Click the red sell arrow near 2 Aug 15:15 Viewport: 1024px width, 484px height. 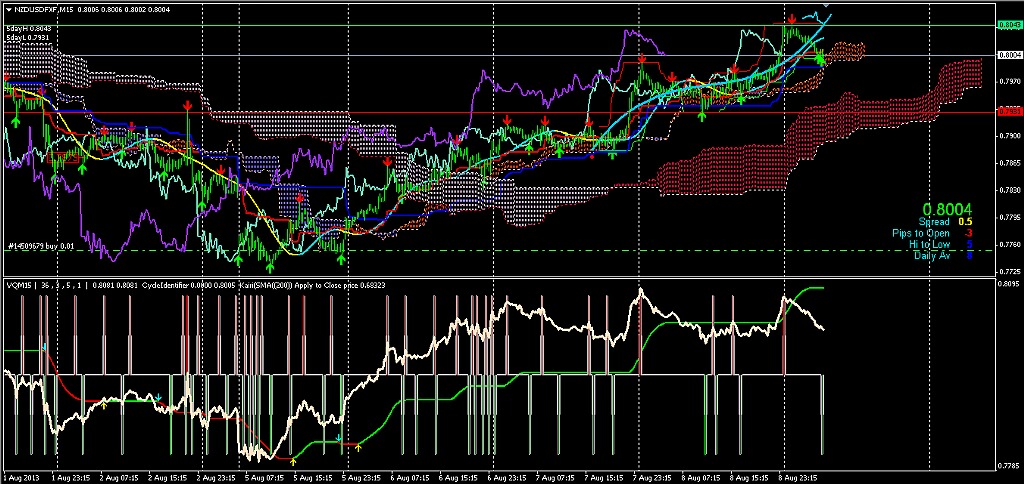(x=187, y=105)
